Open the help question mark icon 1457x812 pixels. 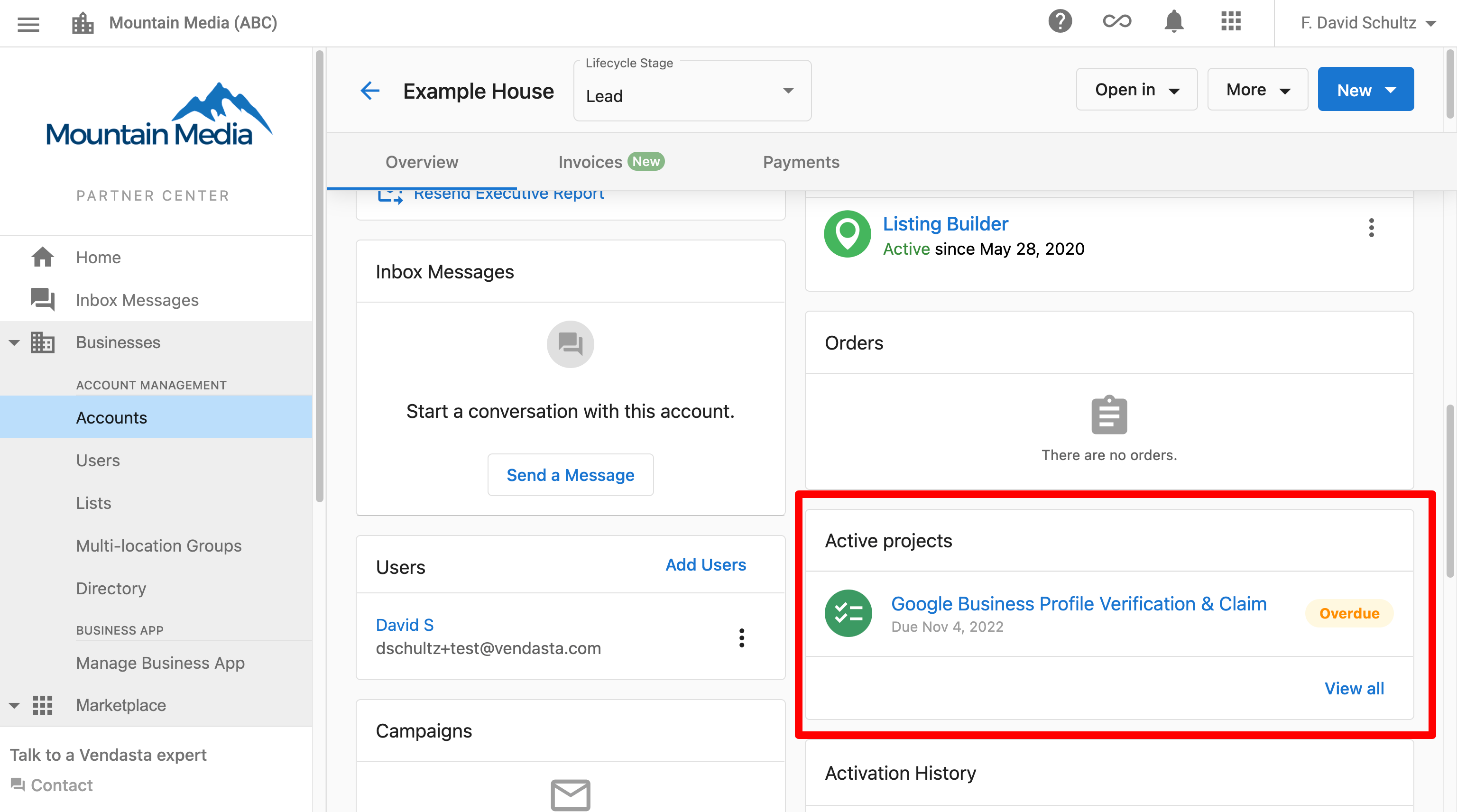(x=1060, y=22)
